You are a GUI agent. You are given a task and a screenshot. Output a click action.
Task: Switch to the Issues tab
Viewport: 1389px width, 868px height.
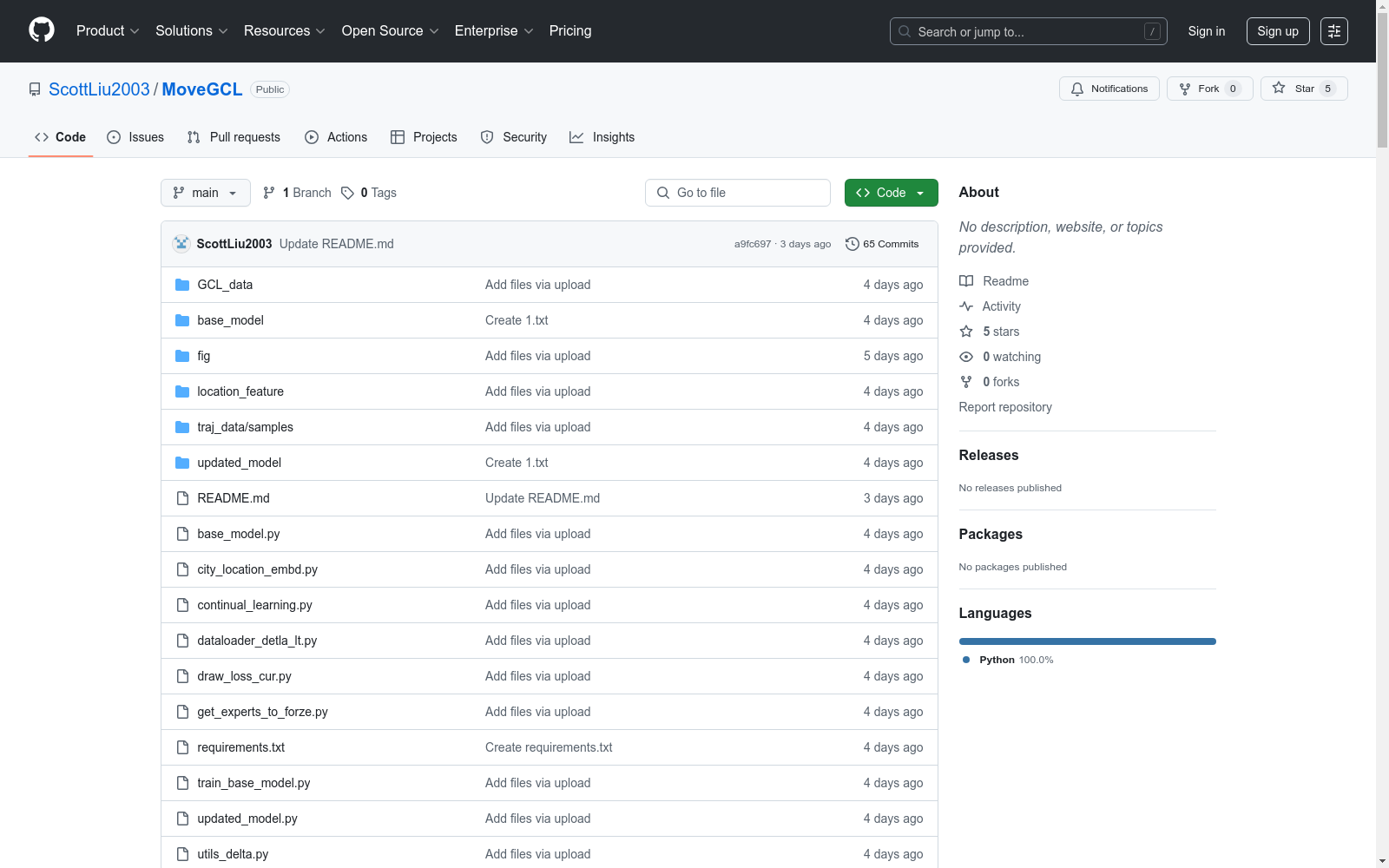(135, 137)
